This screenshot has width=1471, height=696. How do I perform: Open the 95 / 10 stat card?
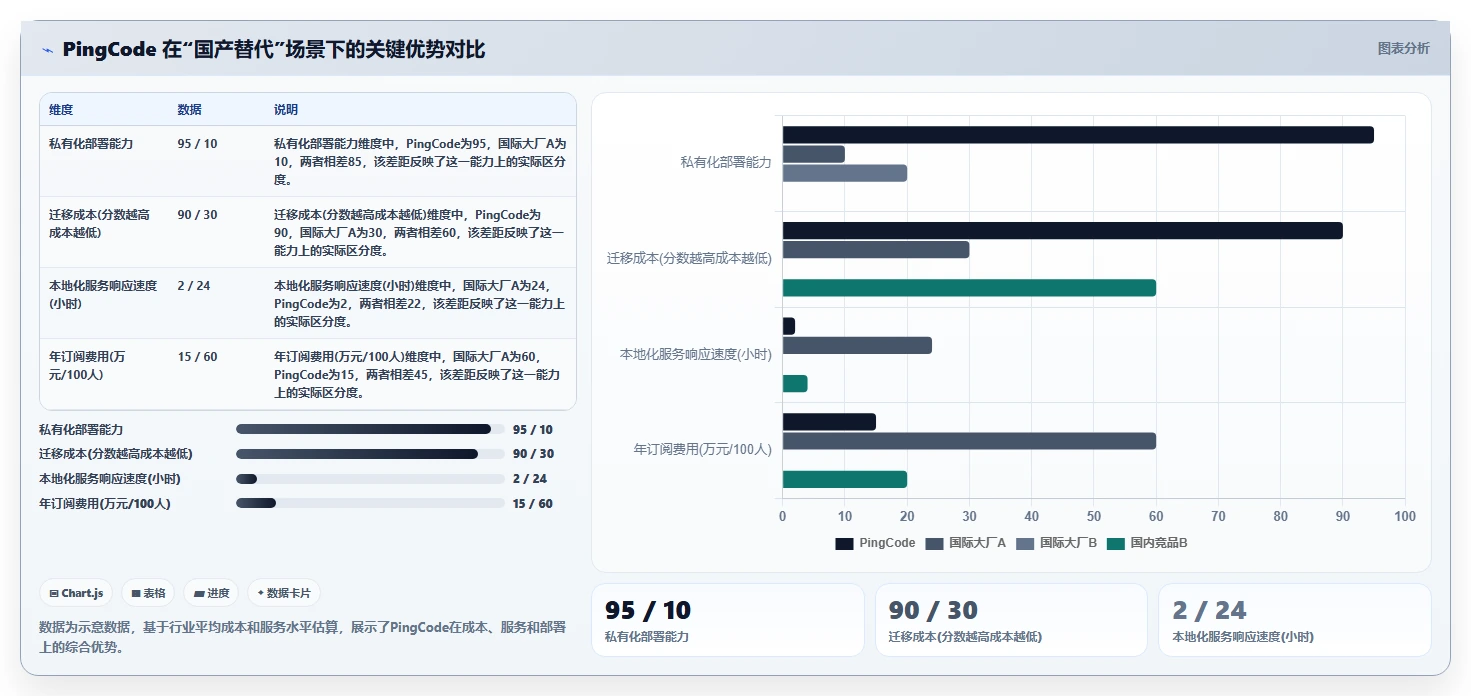(728, 620)
